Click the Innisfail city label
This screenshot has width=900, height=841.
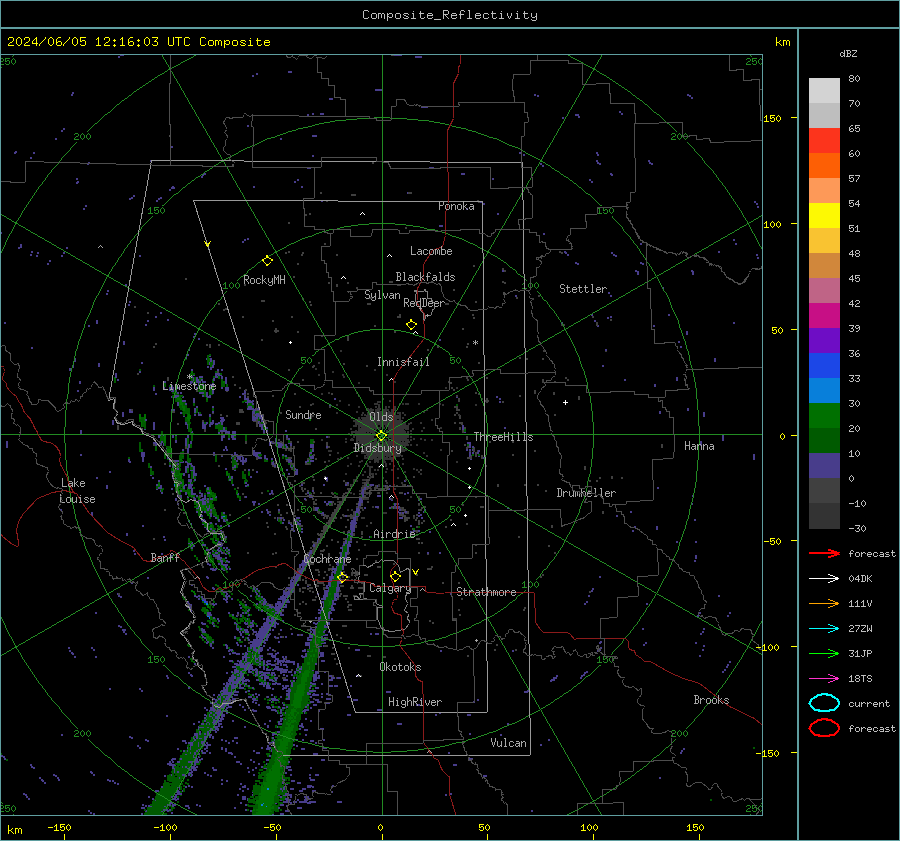(403, 362)
